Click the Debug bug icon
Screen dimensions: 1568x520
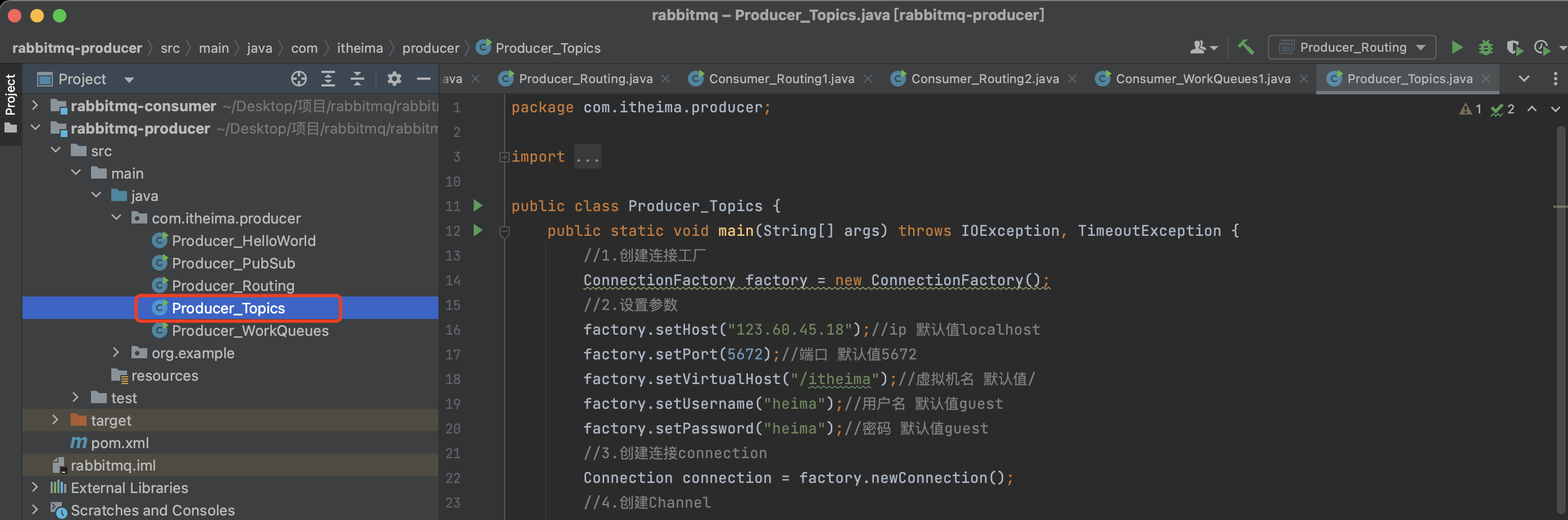click(1485, 47)
